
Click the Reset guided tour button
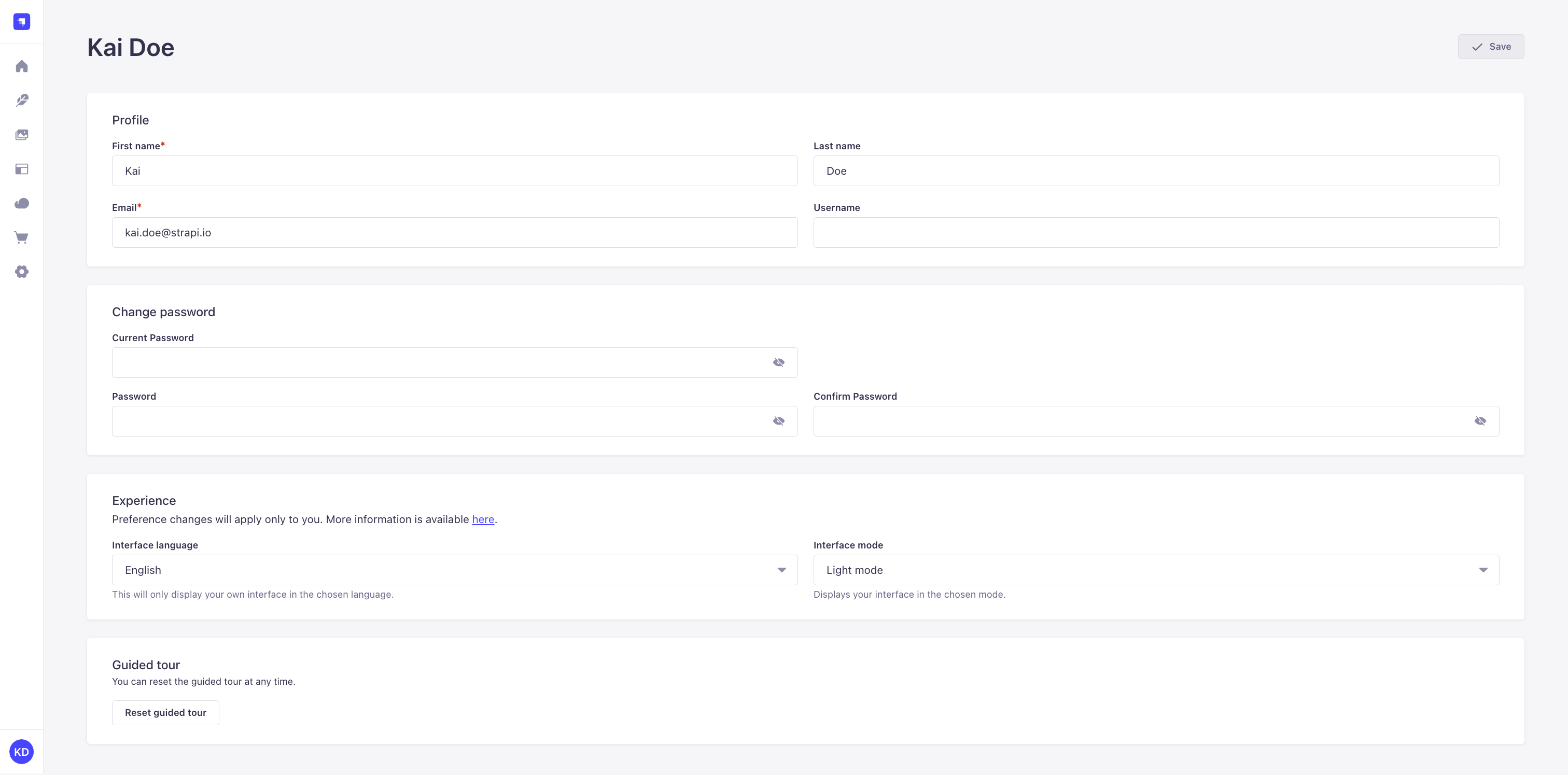(165, 712)
